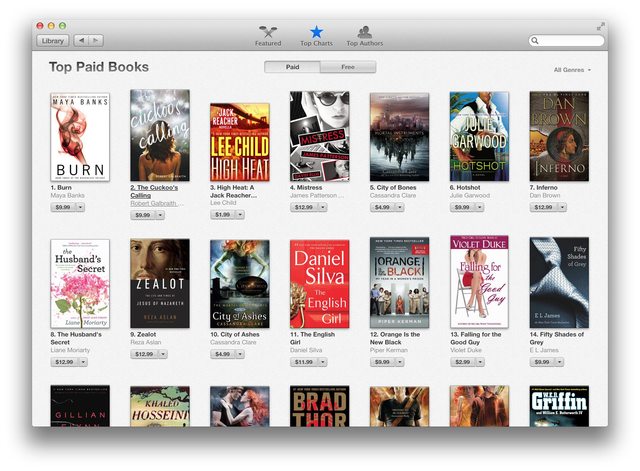Expand price arrow for Fifty Shades of Grey

pos(560,362)
